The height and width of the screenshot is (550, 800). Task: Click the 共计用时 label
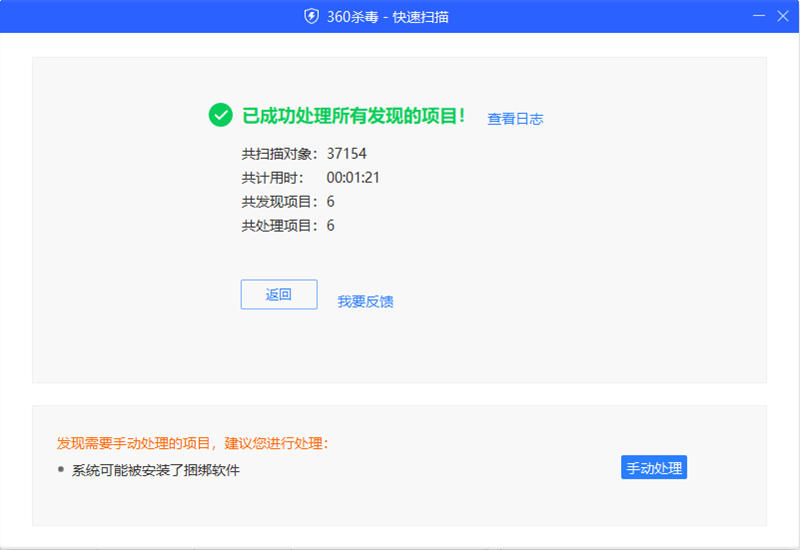coord(272,178)
